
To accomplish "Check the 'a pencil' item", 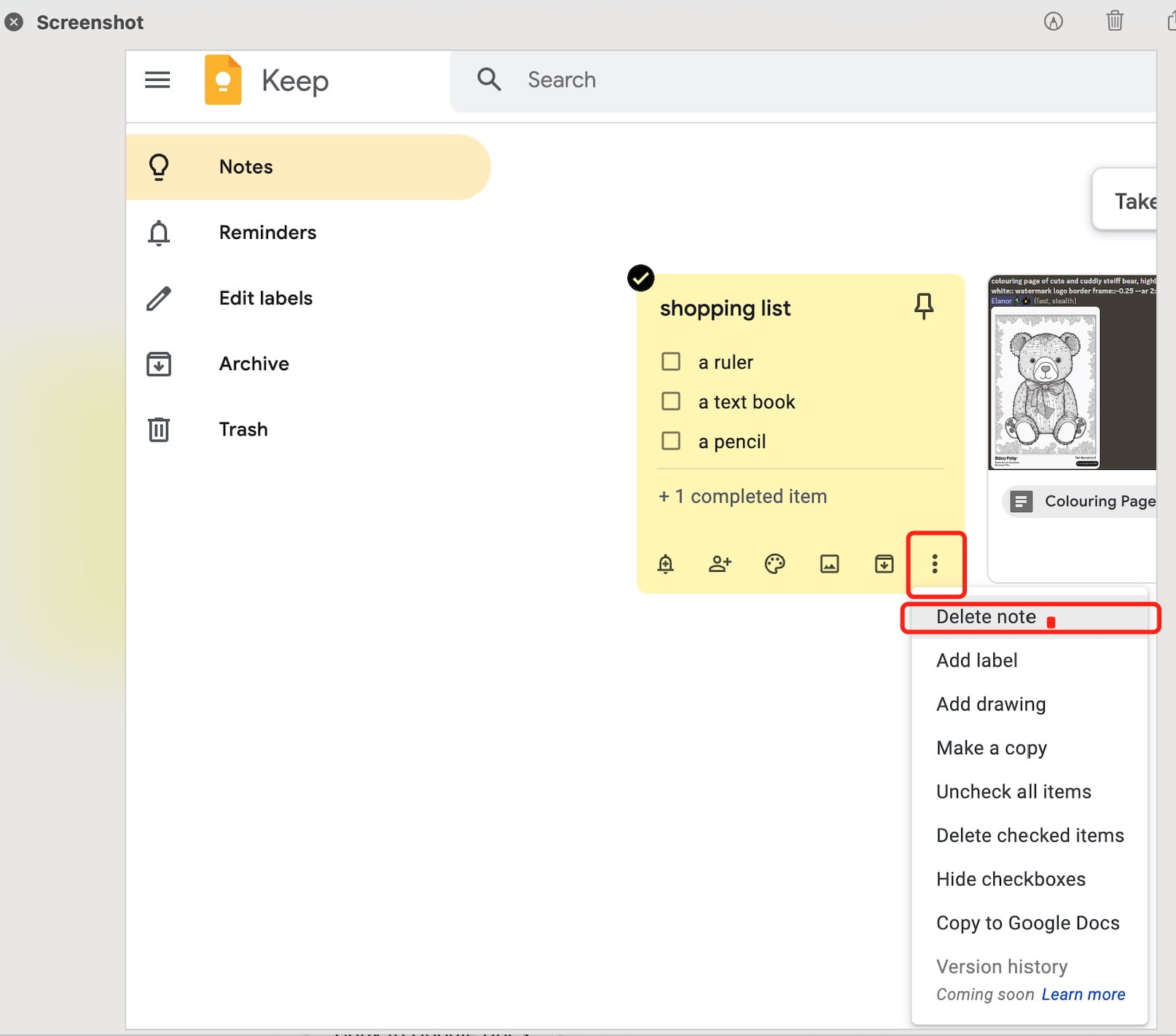I will (670, 441).
